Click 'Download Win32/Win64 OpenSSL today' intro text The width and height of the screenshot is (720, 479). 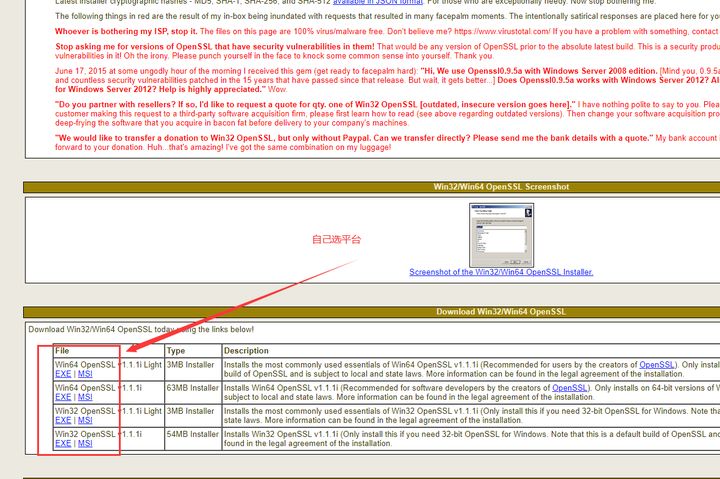pyautogui.click(x=141, y=329)
